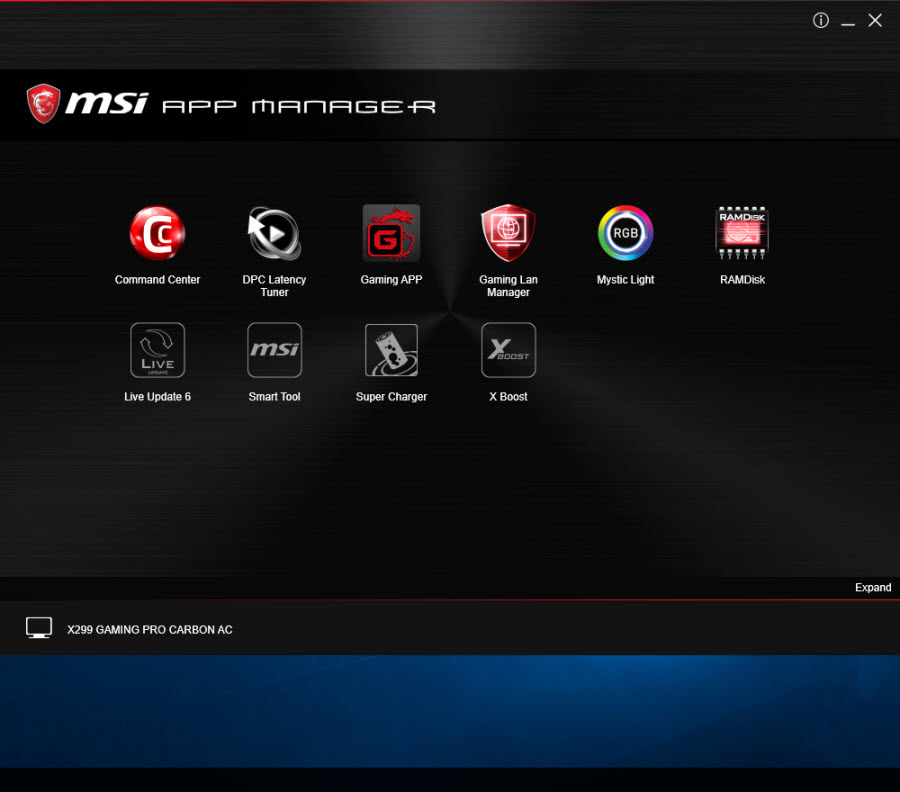Viewport: 900px width, 792px height.
Task: Click the "Live Update 6" text label
Action: point(157,397)
